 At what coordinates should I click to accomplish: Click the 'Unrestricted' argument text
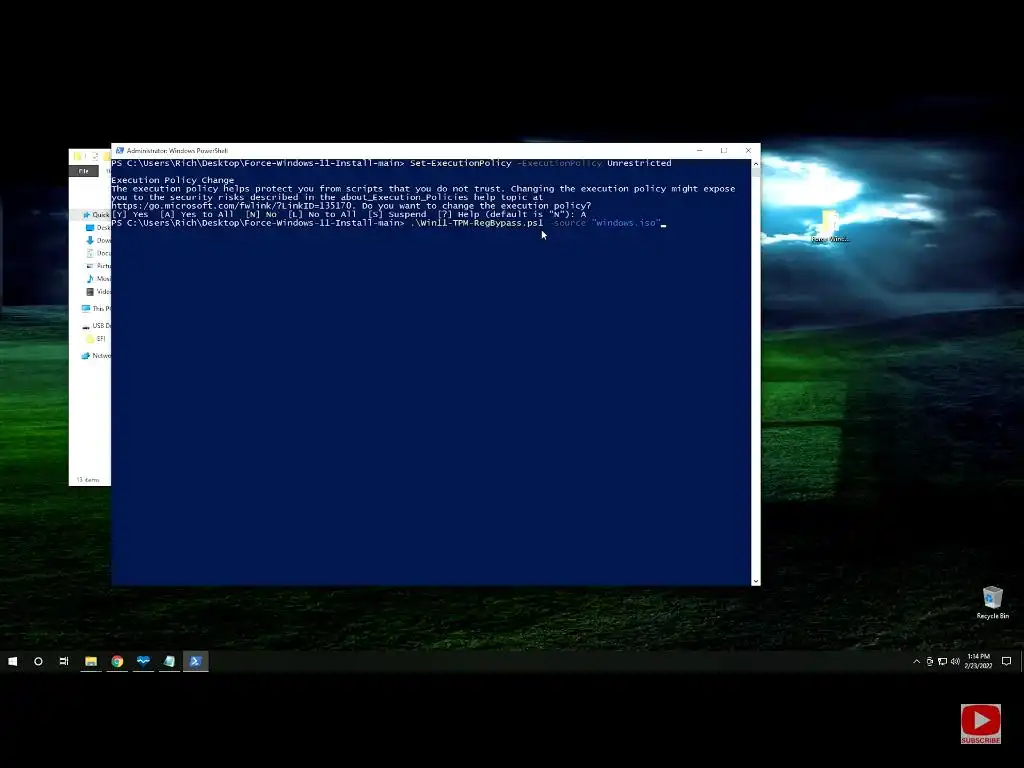639,163
